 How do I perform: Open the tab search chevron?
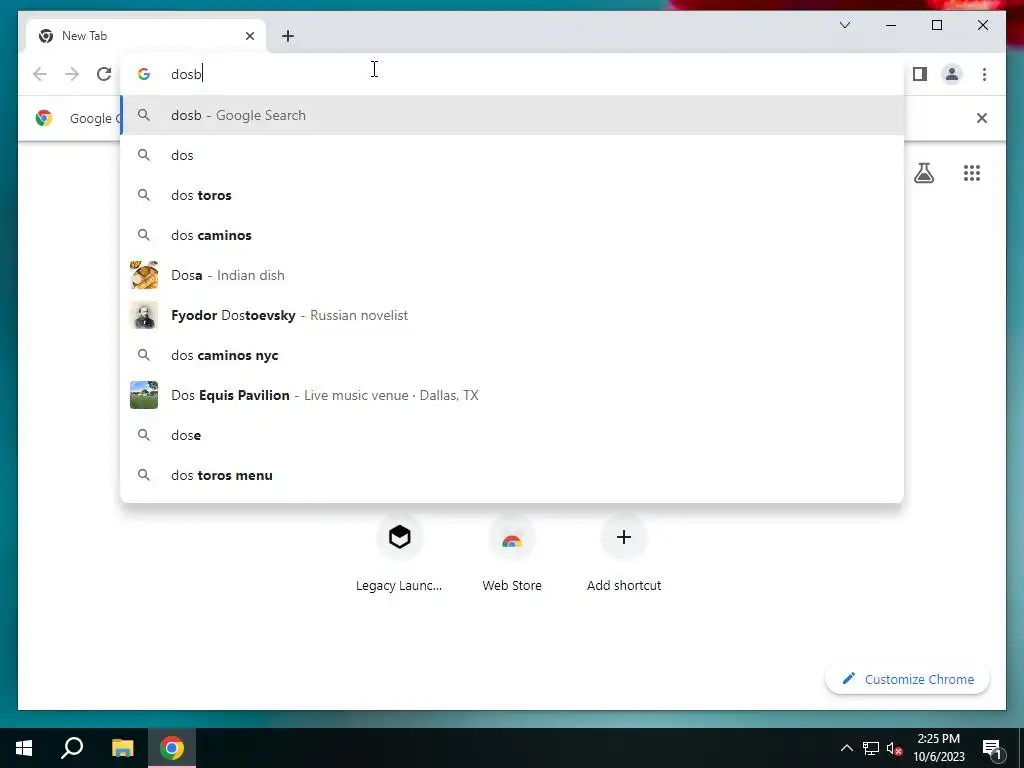tap(845, 25)
